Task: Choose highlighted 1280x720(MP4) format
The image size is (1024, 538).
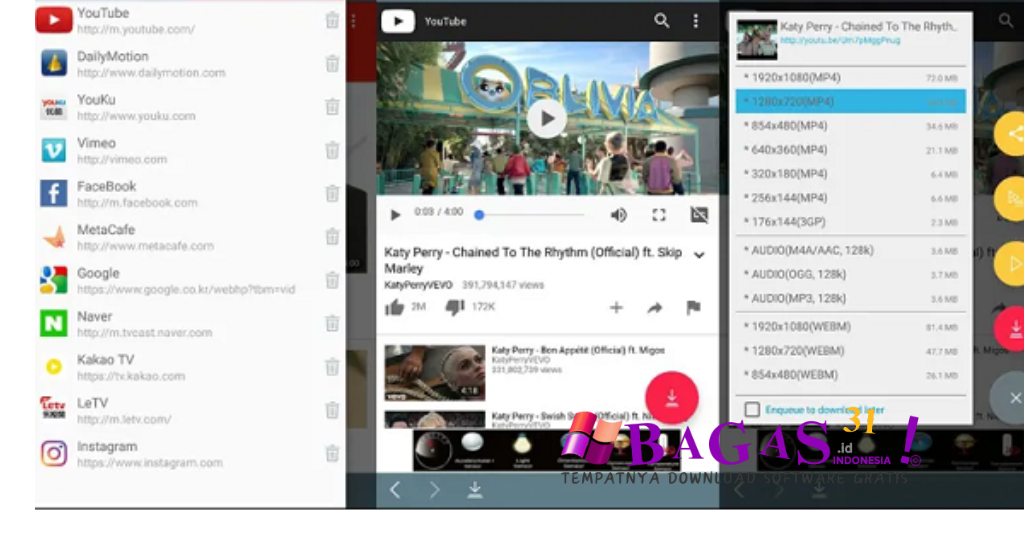Action: 850,102
